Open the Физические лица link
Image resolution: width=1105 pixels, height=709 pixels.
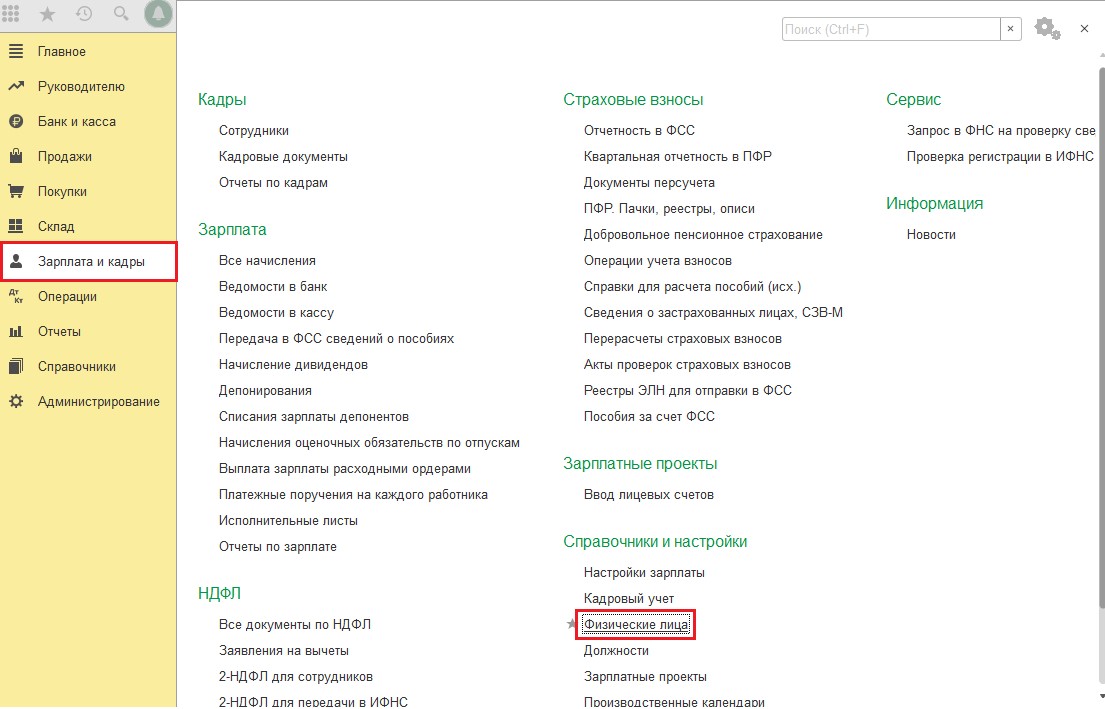636,624
